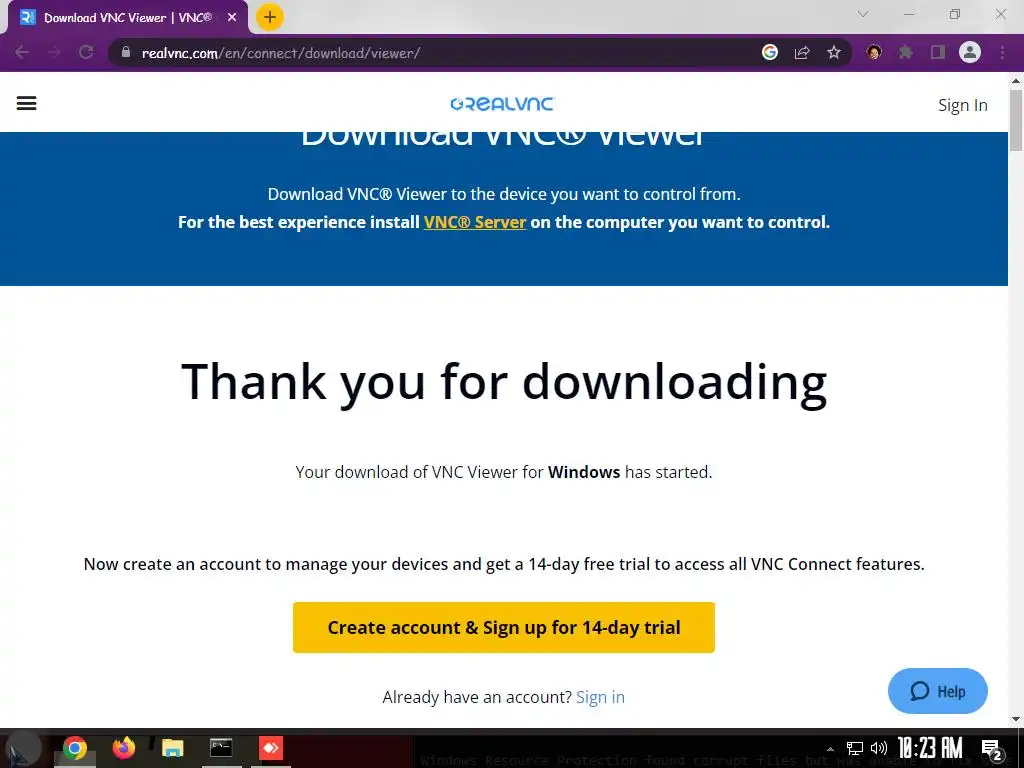
Task: Open a new tab with the plus button
Action: tap(270, 17)
